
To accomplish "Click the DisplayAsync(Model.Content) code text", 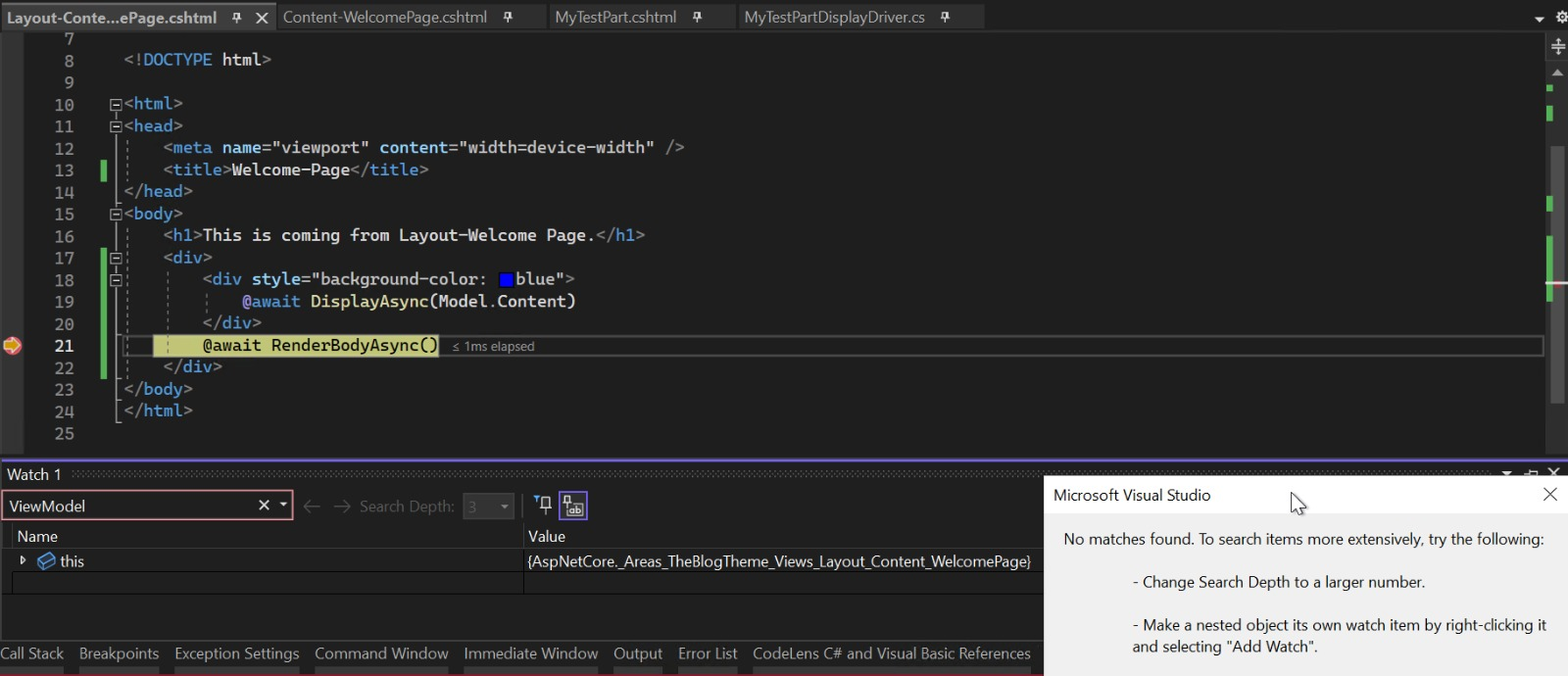I will (443, 302).
